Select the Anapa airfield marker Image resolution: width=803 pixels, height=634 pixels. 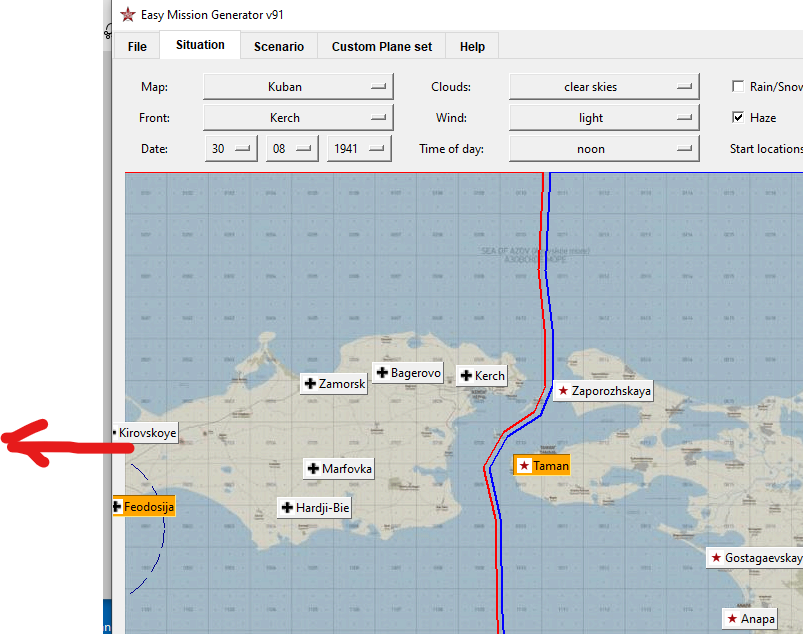pos(750,619)
